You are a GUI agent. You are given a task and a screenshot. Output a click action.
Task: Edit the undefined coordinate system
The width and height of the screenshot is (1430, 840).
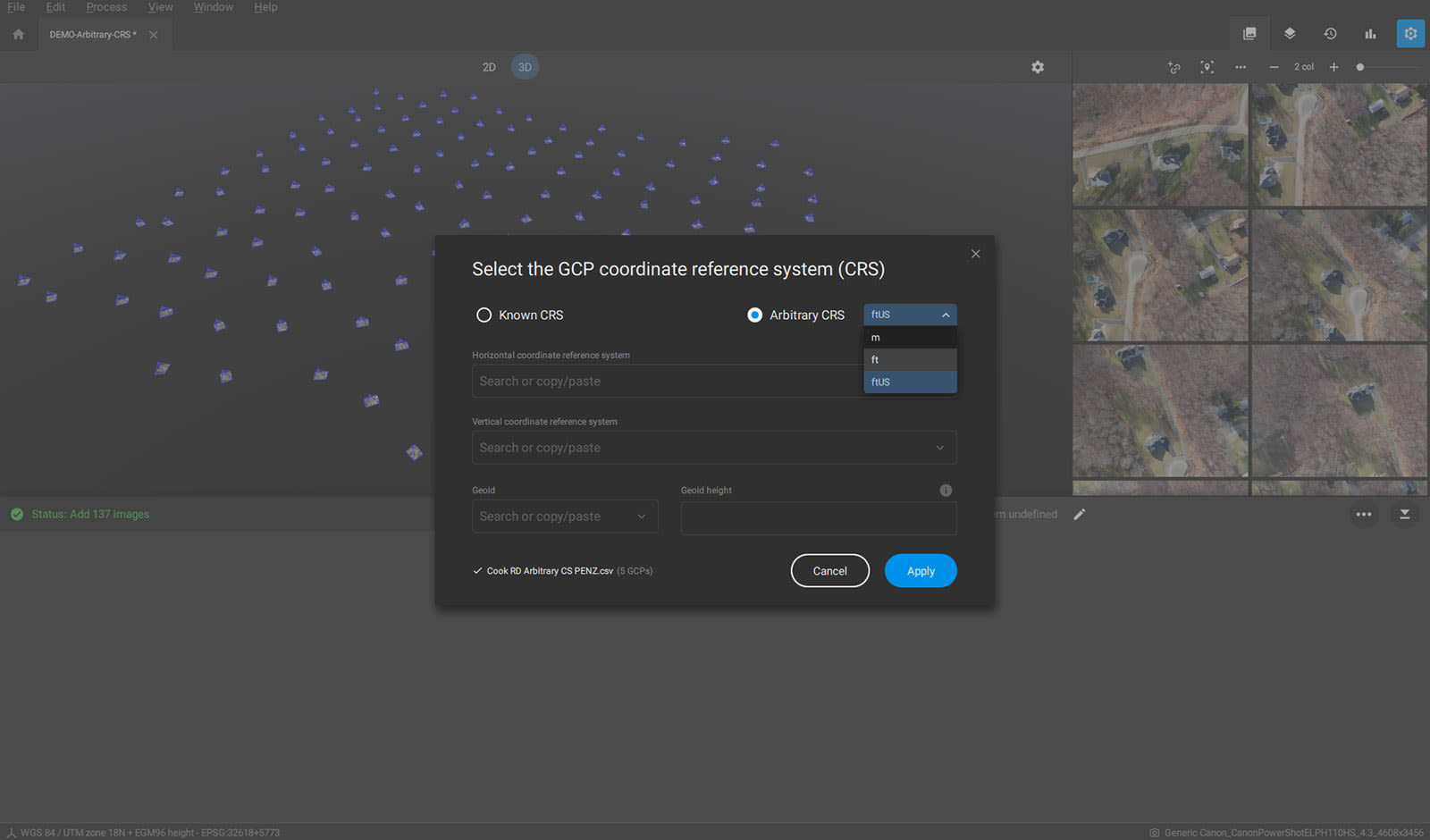coord(1079,514)
